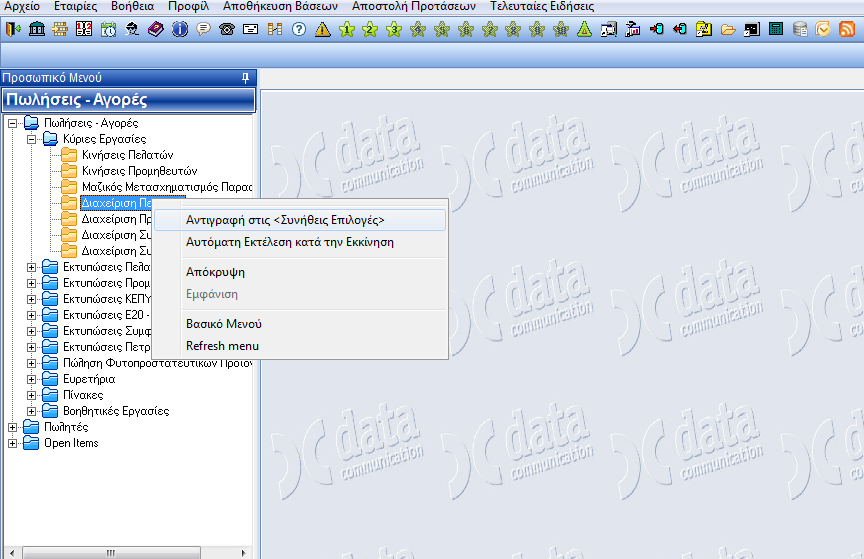Click the database with document icon
Screen dimensions: 864x559
click(800, 29)
